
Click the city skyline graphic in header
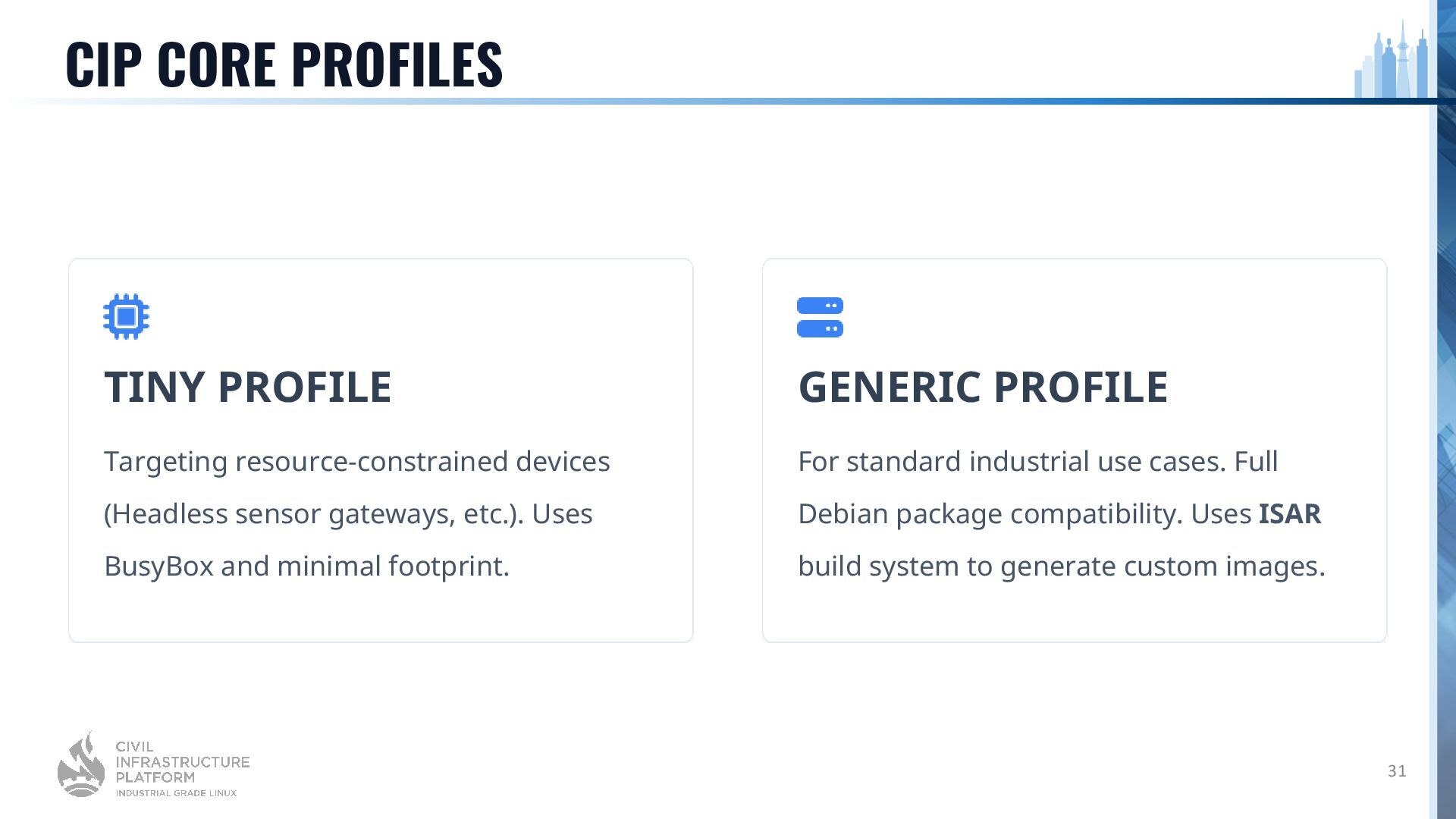coord(1391,59)
